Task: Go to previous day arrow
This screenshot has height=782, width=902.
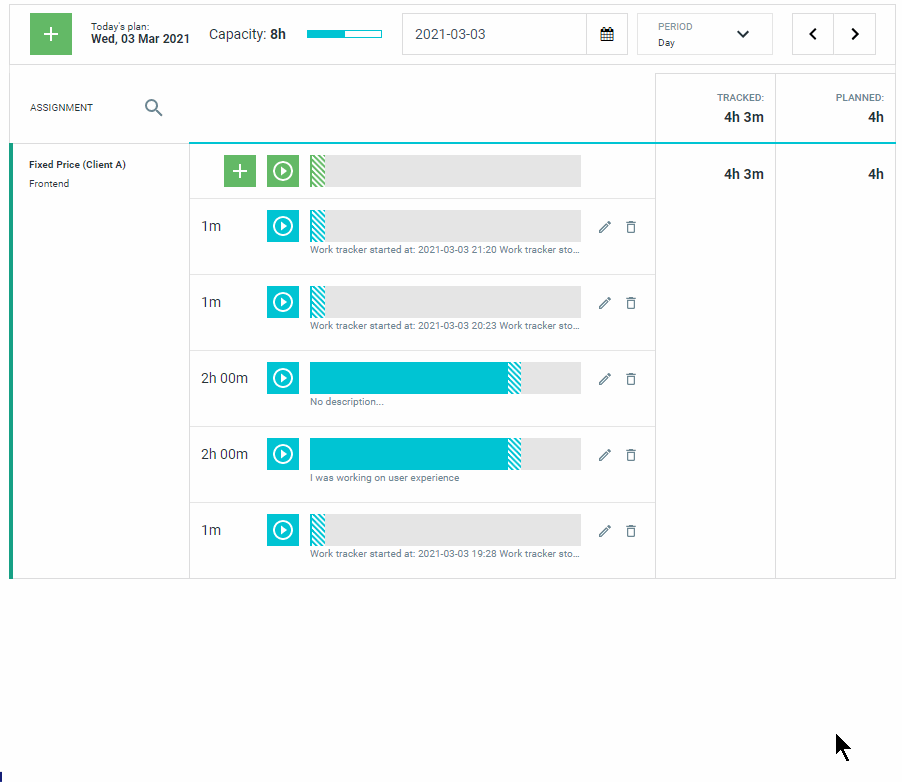Action: [x=812, y=34]
